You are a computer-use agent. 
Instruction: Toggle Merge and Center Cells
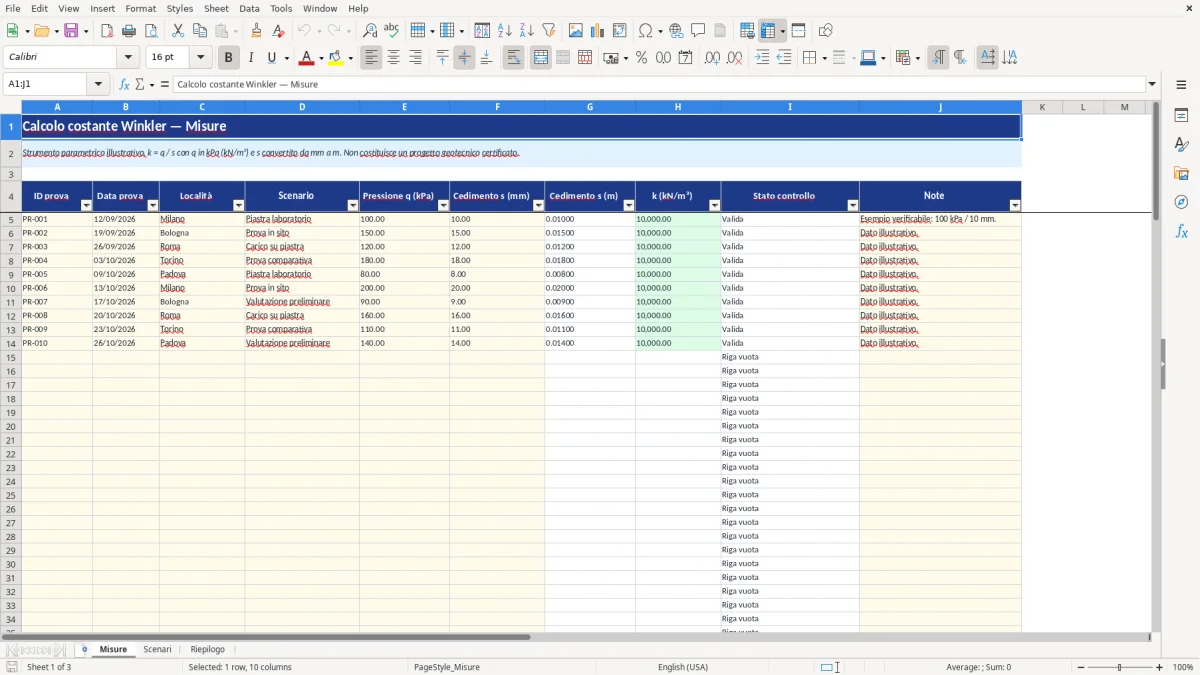pos(541,58)
